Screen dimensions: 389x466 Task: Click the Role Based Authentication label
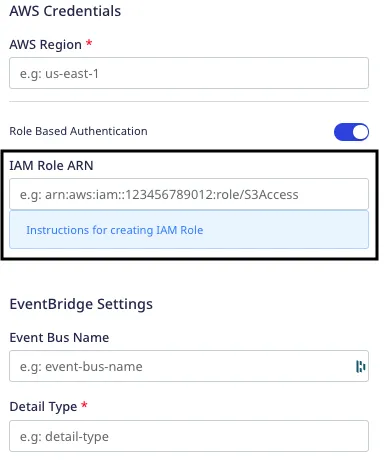tap(78, 131)
